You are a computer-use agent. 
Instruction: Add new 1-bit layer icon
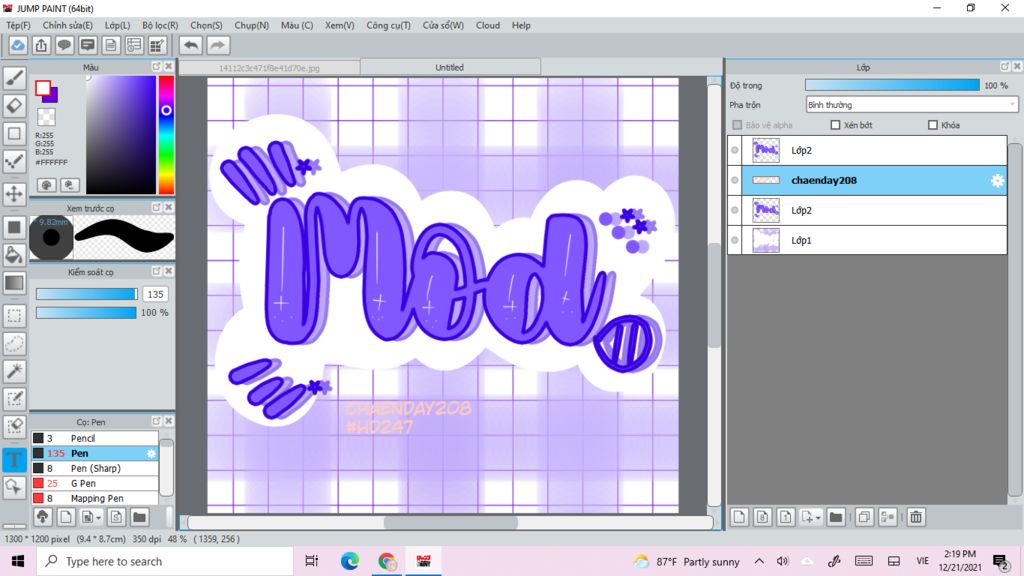[x=786, y=517]
